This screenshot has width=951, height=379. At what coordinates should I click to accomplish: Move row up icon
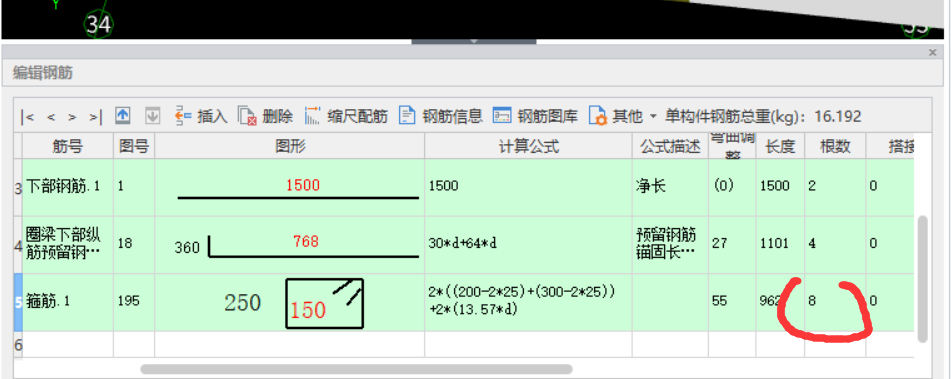(123, 115)
